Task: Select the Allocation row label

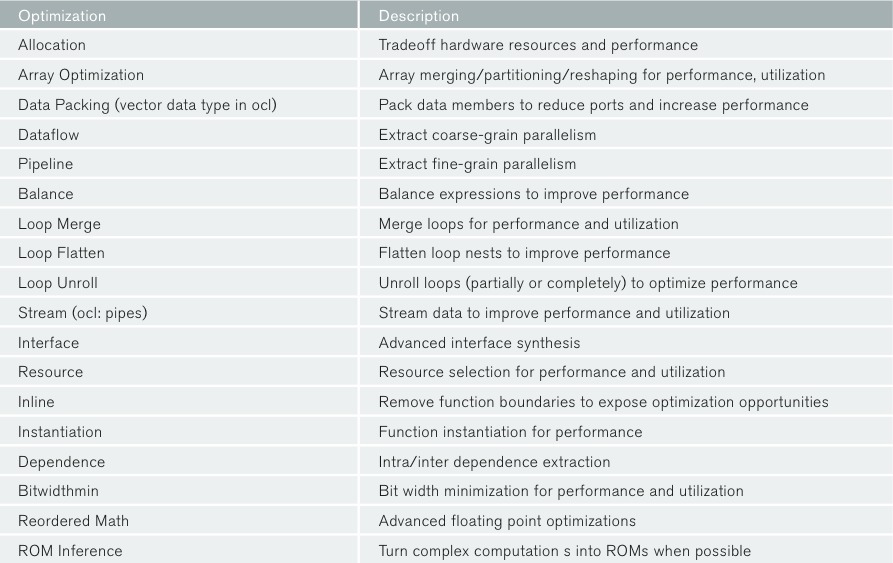Action: 52,45
